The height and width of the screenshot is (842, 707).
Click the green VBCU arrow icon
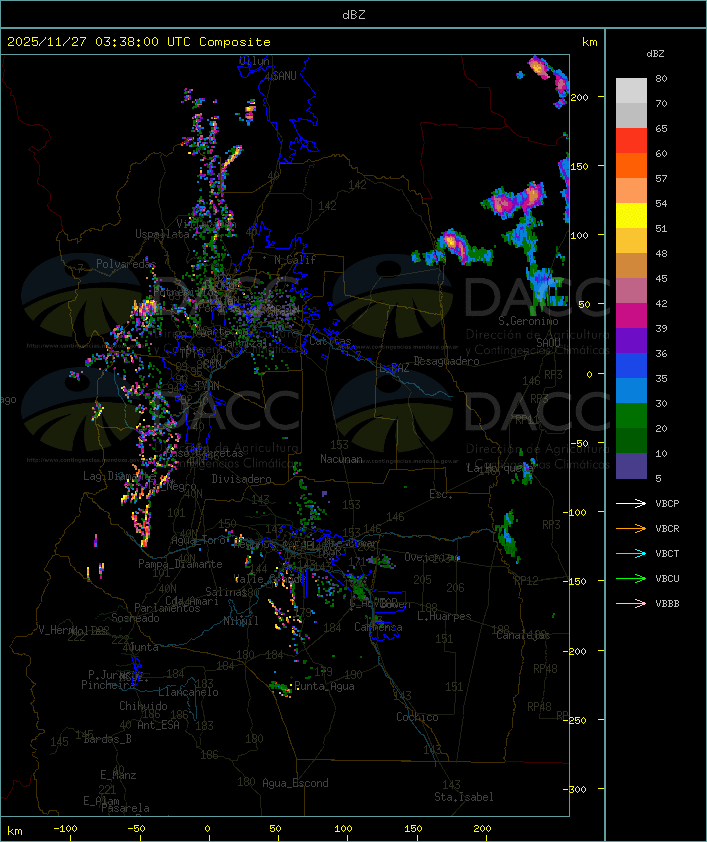pos(631,578)
